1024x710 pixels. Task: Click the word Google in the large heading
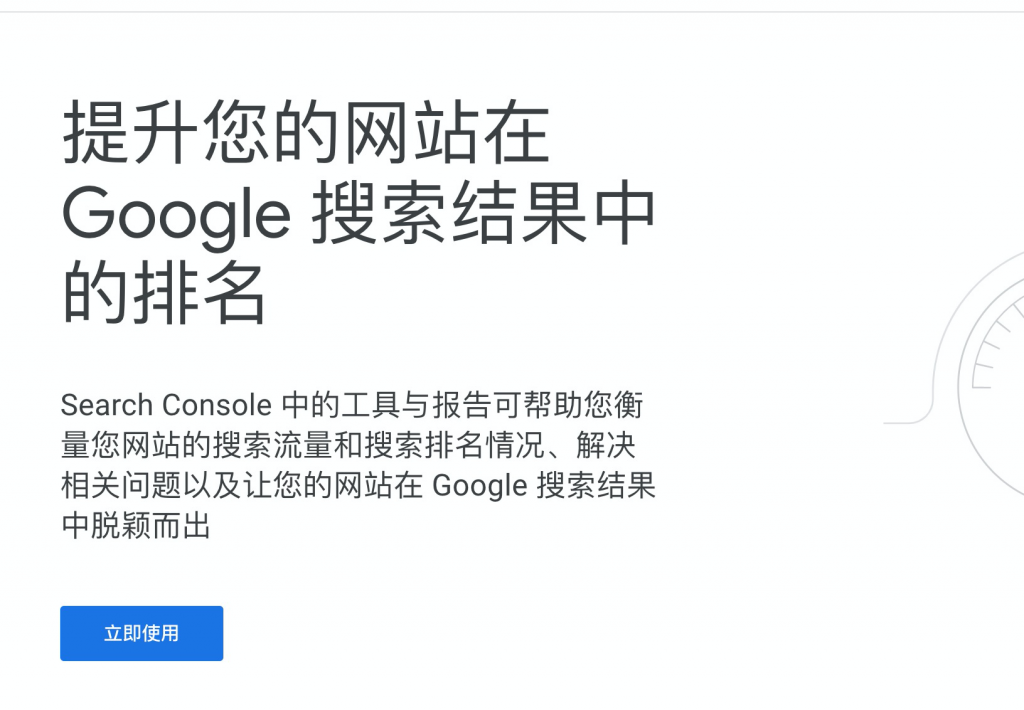point(176,214)
